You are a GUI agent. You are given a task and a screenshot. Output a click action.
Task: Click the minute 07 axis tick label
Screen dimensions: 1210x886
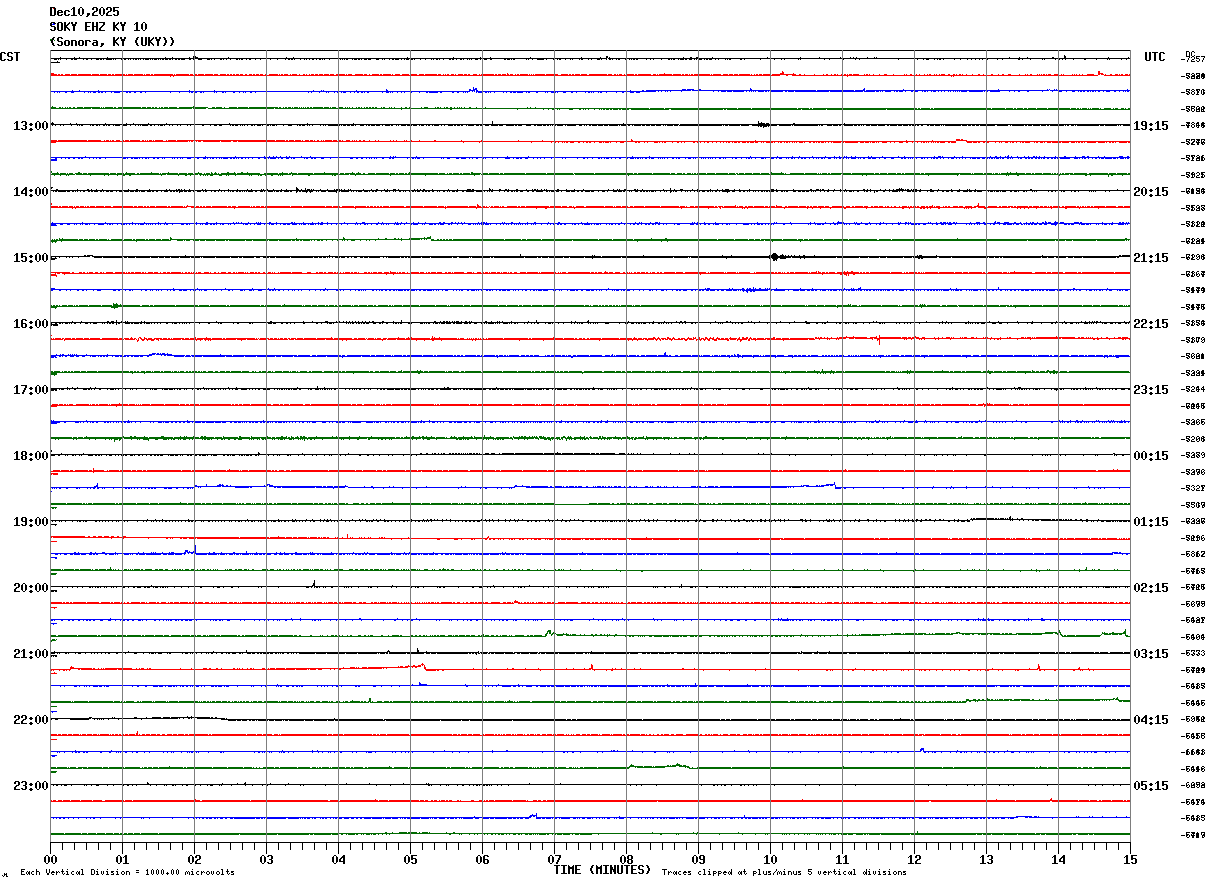[554, 859]
